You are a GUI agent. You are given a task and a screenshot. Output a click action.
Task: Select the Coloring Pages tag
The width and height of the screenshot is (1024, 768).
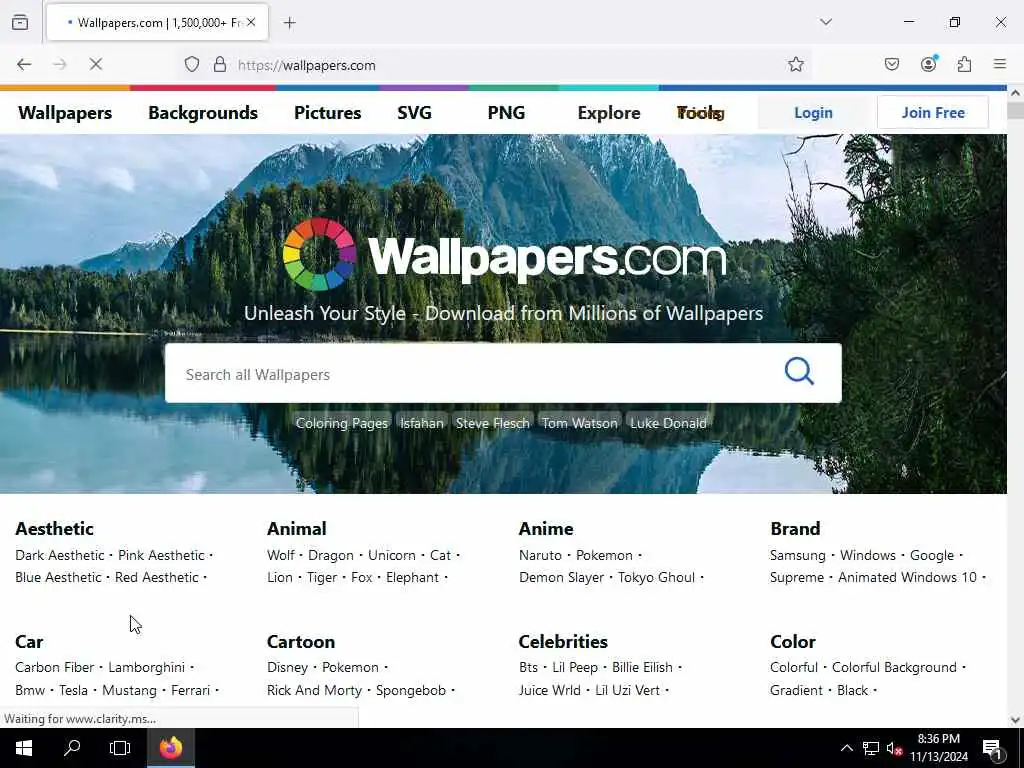[342, 423]
